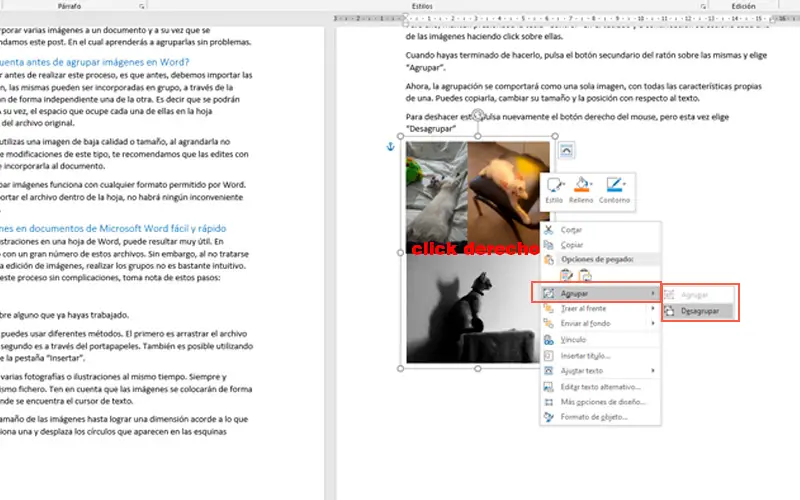Open Formato de objeto option
The image size is (800, 500).
(594, 415)
